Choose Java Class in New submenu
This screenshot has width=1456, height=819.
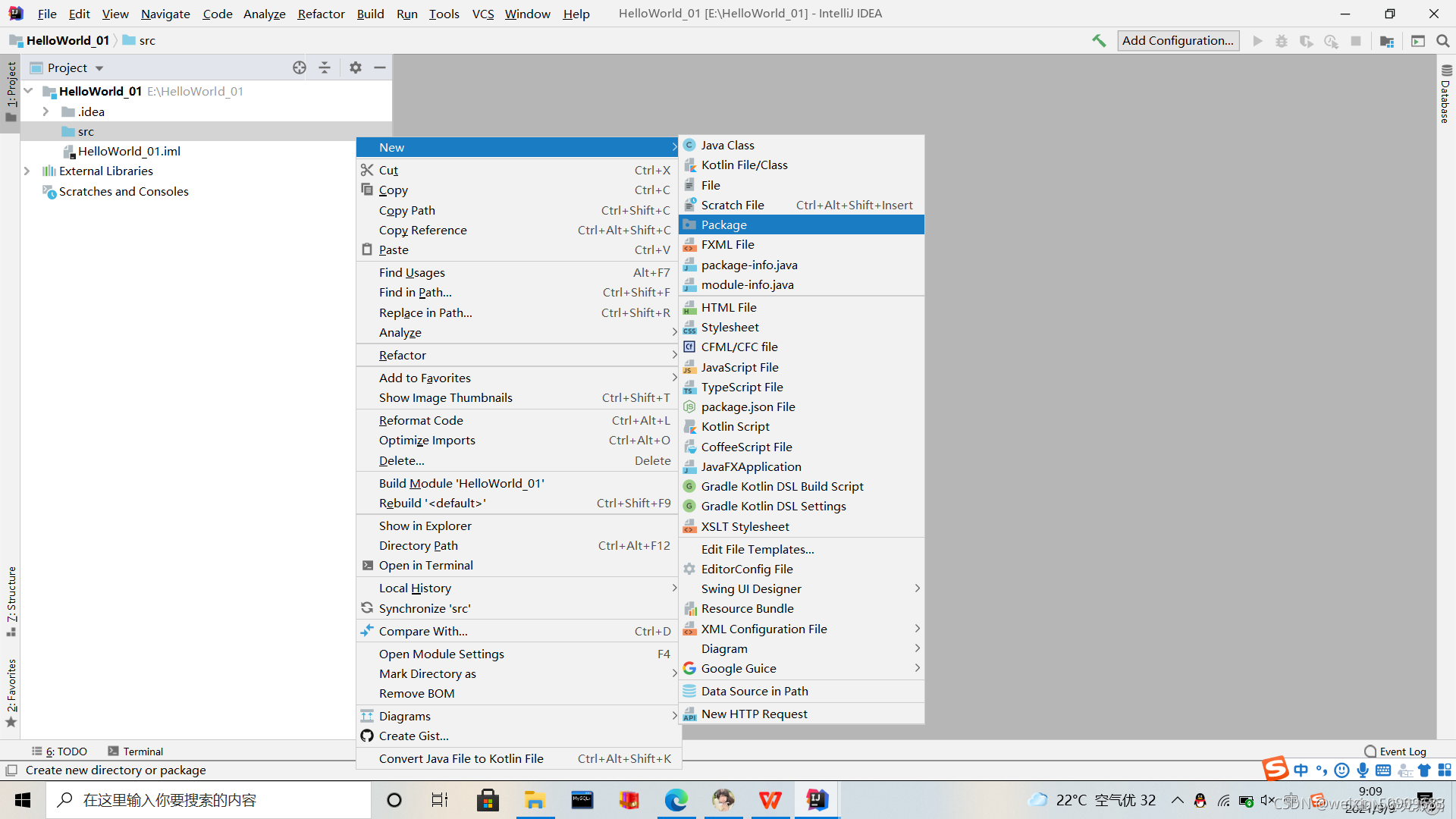pos(727,145)
